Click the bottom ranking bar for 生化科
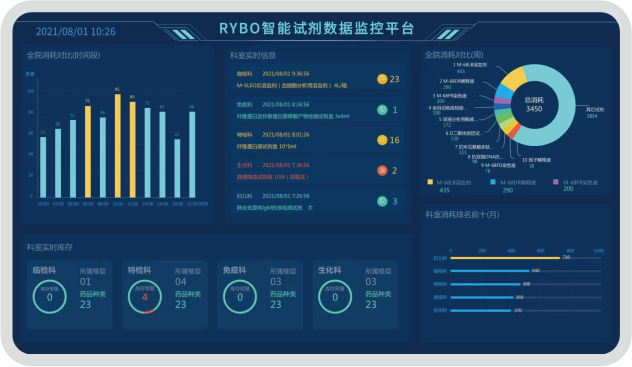 click(481, 310)
